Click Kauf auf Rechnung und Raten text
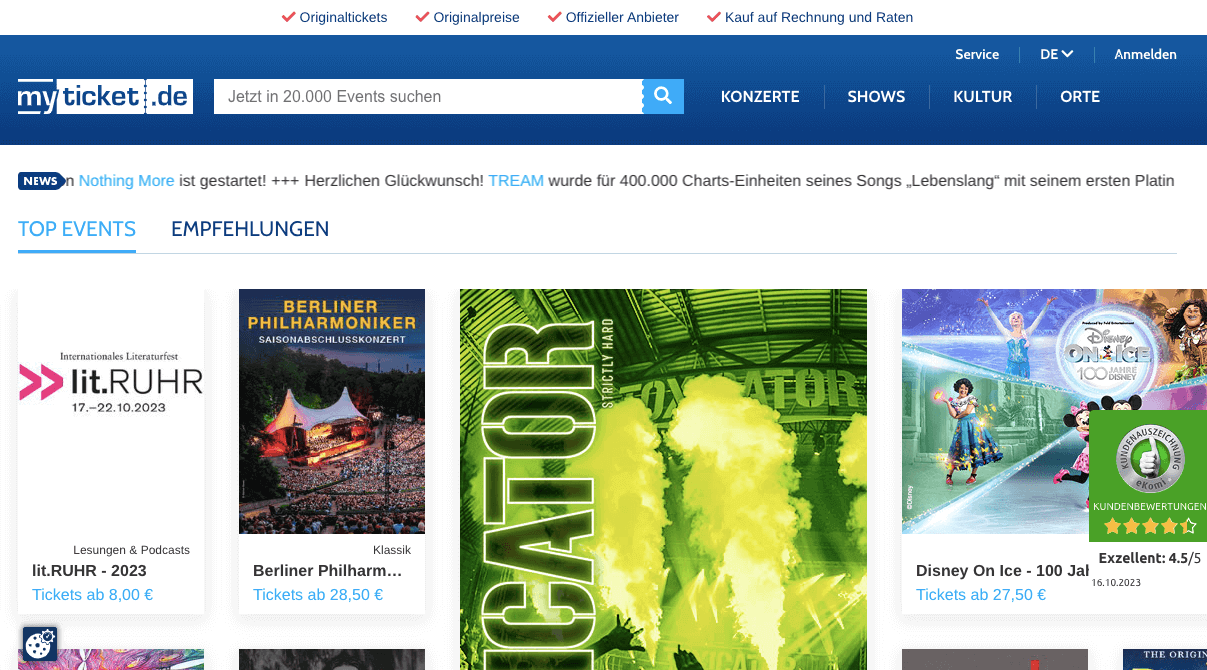The height and width of the screenshot is (670, 1207). [x=819, y=17]
